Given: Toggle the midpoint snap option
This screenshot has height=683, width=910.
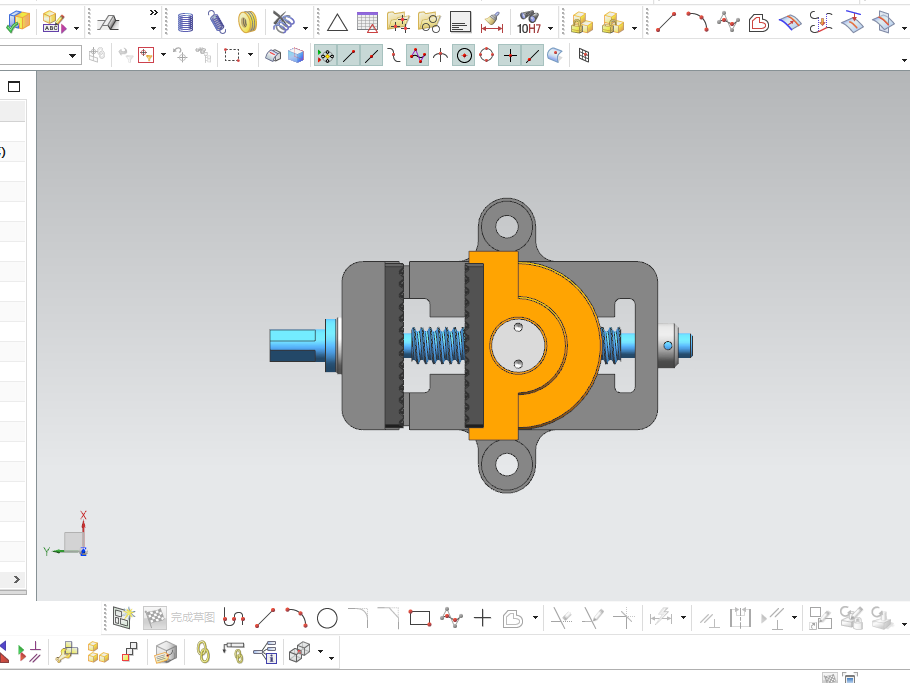Looking at the screenshot, I should [372, 56].
